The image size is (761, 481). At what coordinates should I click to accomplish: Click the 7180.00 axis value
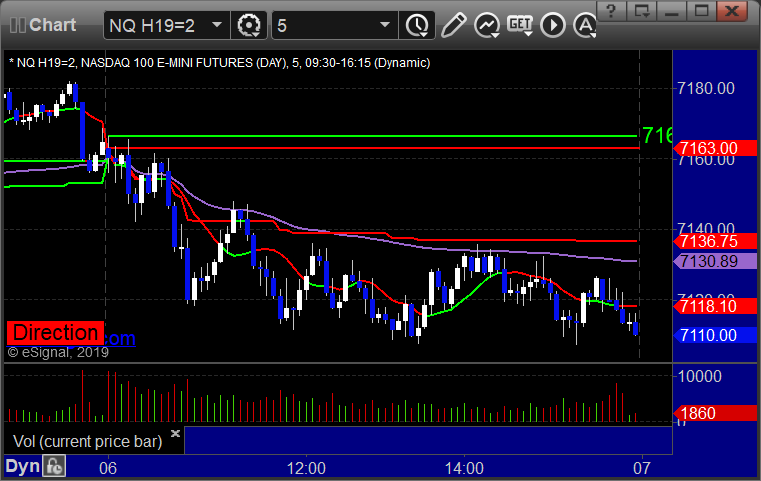coord(706,88)
